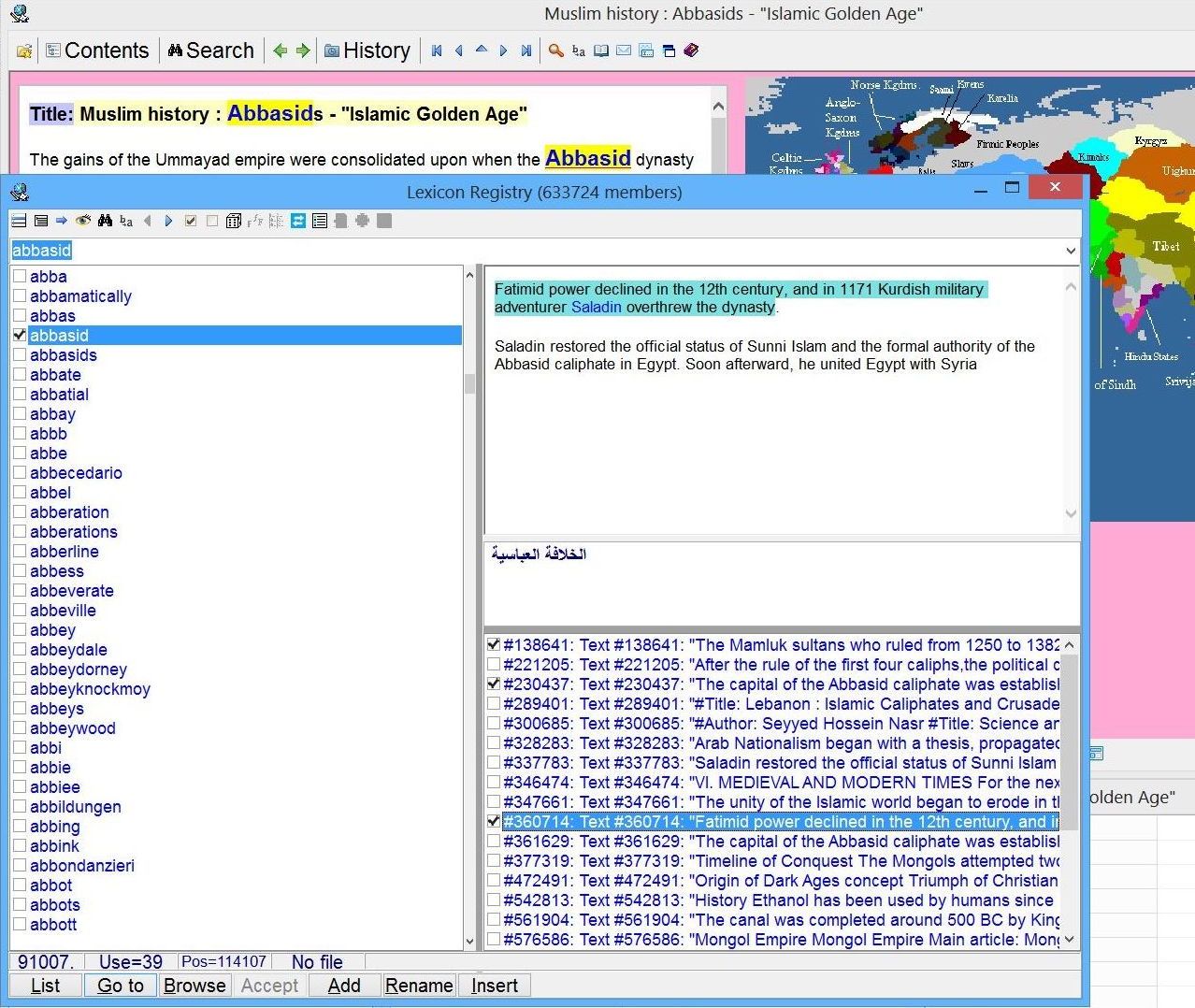This screenshot has width=1195, height=1008.
Task: Click the envelope icon in main toolbar
Action: pyautogui.click(x=624, y=50)
